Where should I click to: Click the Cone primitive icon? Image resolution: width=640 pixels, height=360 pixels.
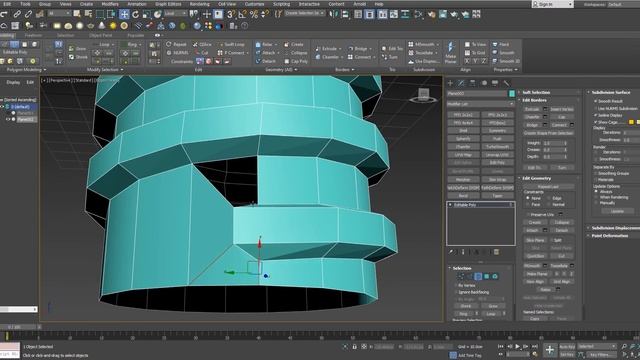coord(102,26)
